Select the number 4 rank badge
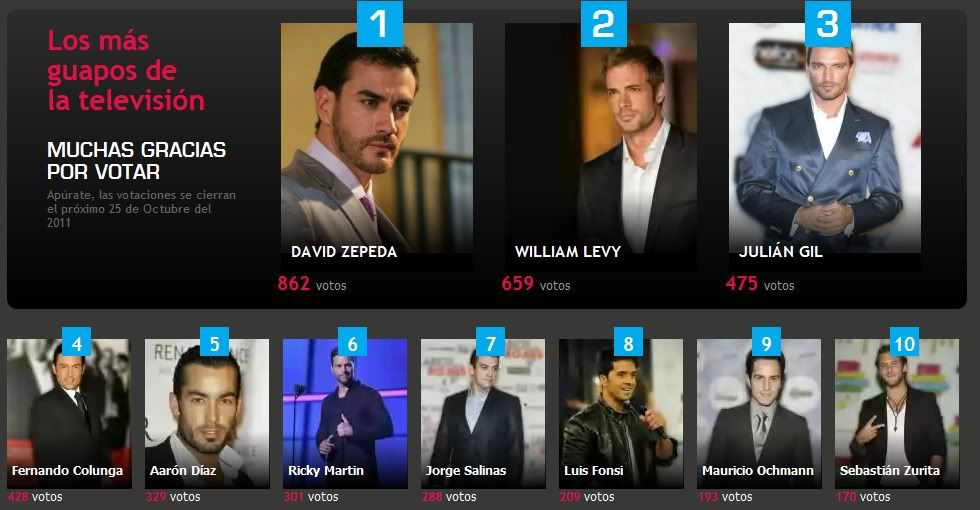Screen dimensions: 980x510 pyautogui.click(x=76, y=341)
